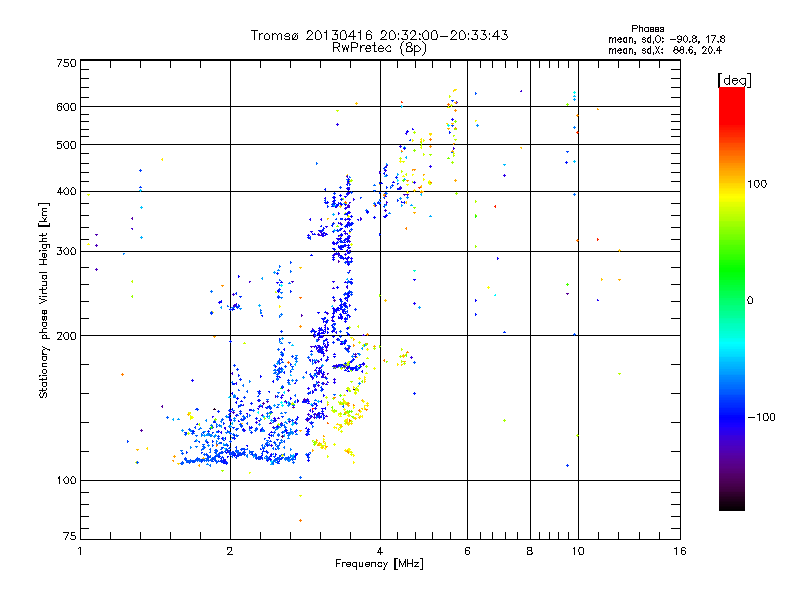Click the "mean, sd,X: 88.6, 20.4" line
The image size is (800, 600).
pyautogui.click(x=665, y=50)
